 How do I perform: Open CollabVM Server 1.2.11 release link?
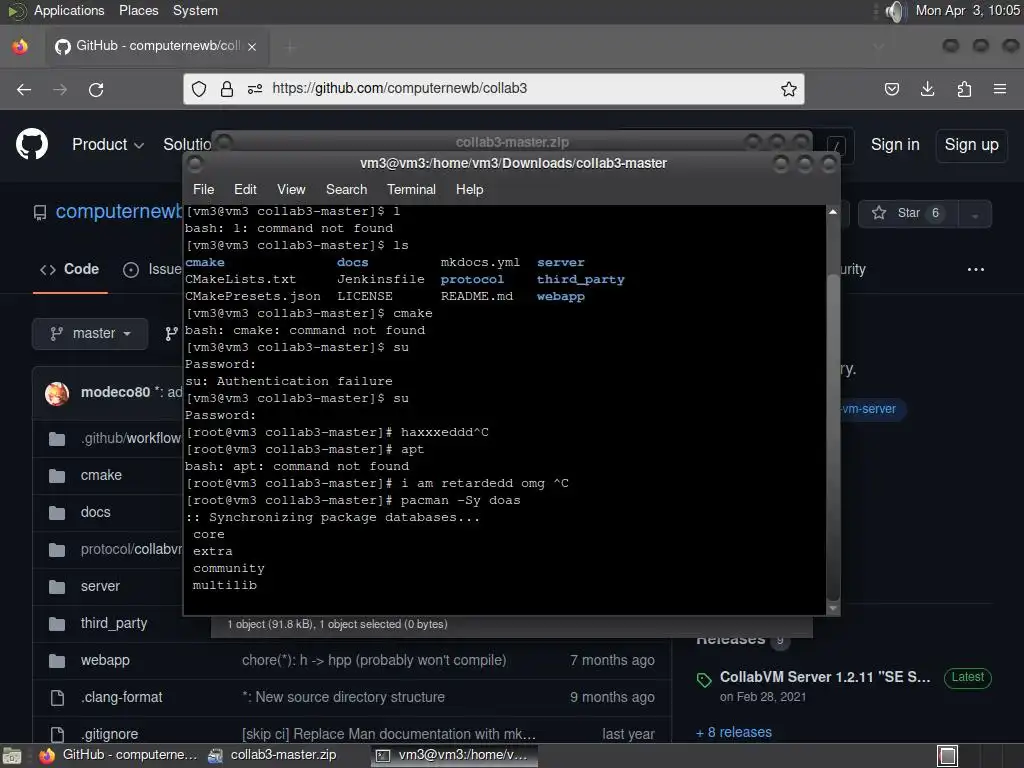coord(825,677)
